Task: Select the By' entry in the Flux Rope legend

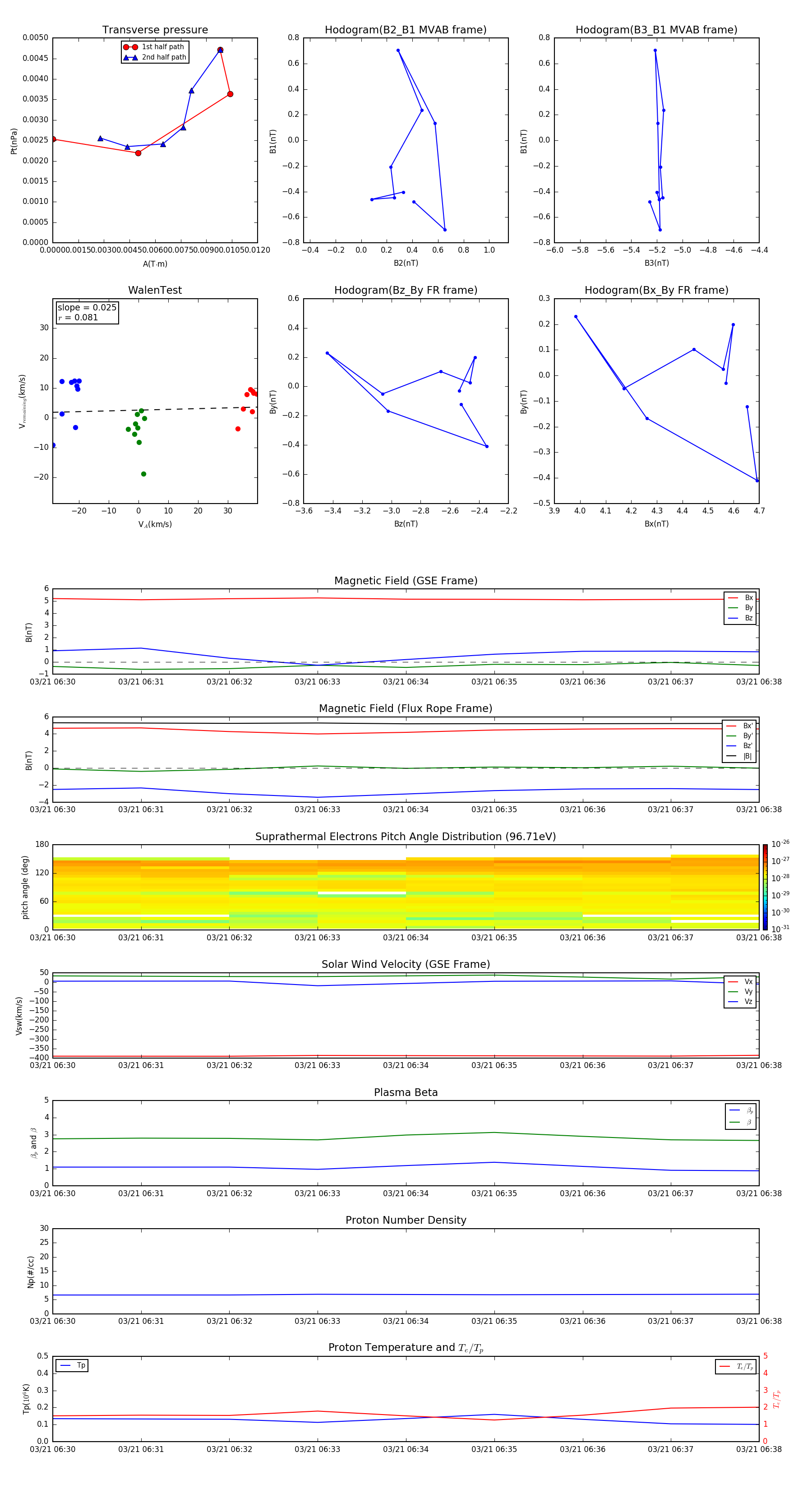Action: point(740,736)
